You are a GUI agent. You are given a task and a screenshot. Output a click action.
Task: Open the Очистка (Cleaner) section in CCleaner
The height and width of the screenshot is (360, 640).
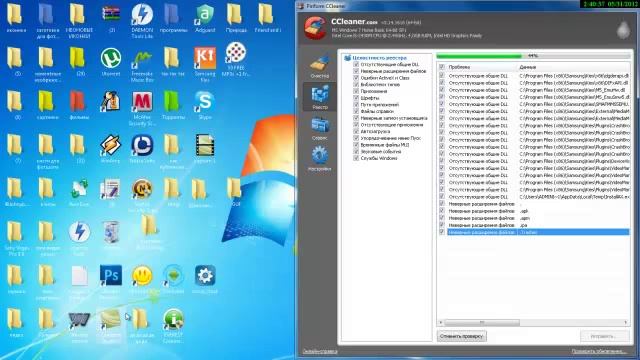click(x=320, y=66)
